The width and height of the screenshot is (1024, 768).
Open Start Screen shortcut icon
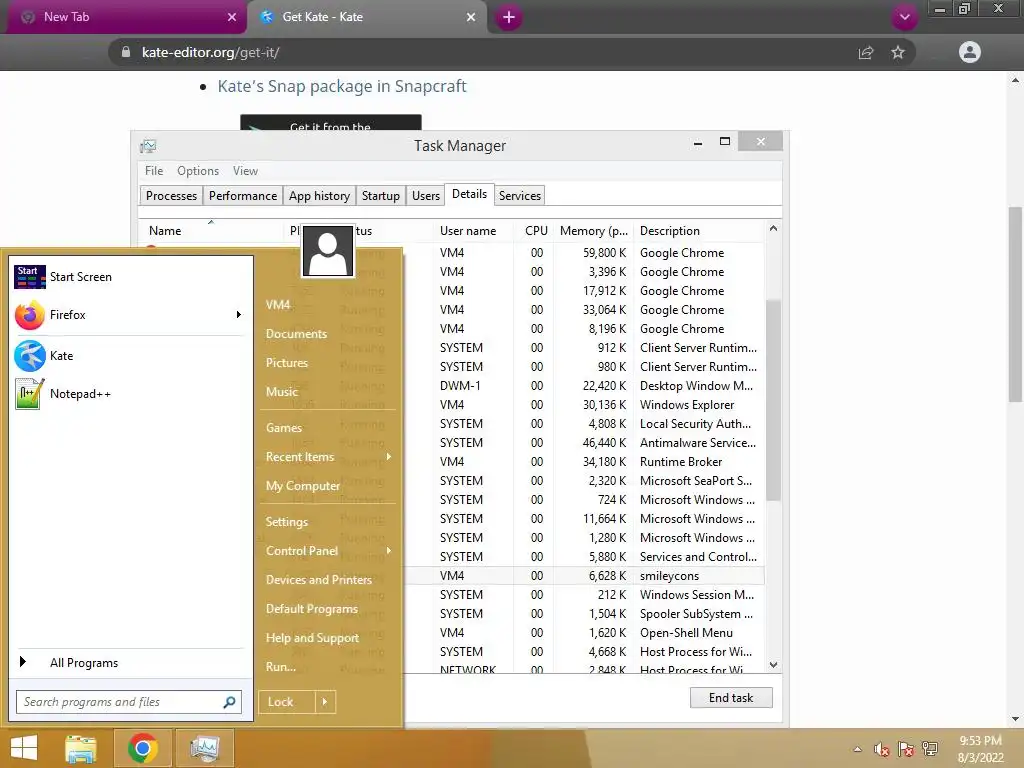pos(30,277)
